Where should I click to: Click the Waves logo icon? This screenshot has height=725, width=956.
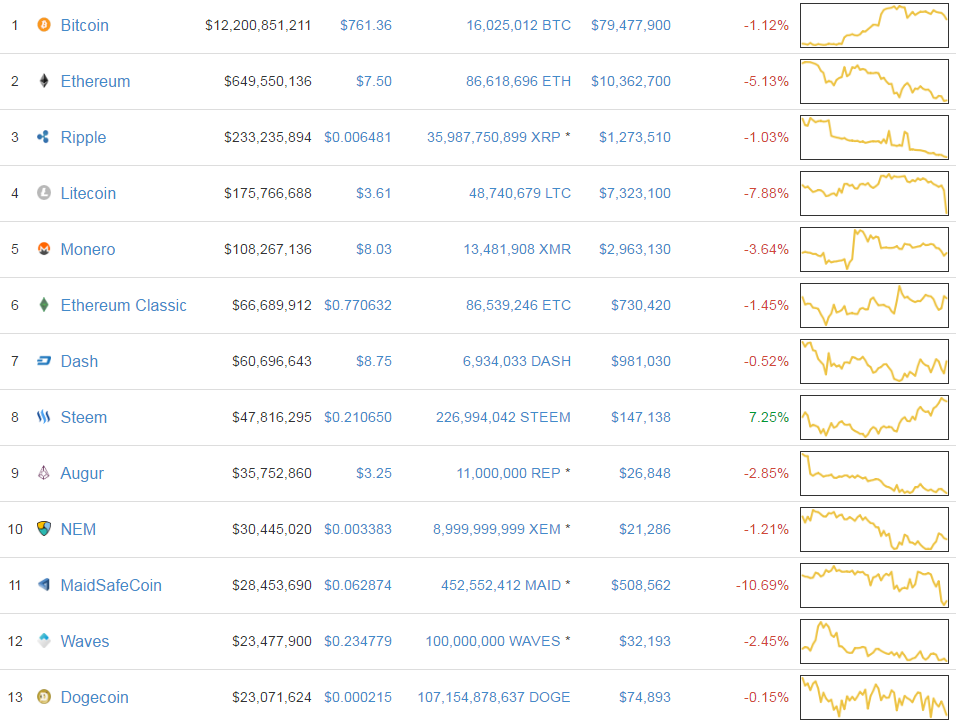click(x=44, y=641)
